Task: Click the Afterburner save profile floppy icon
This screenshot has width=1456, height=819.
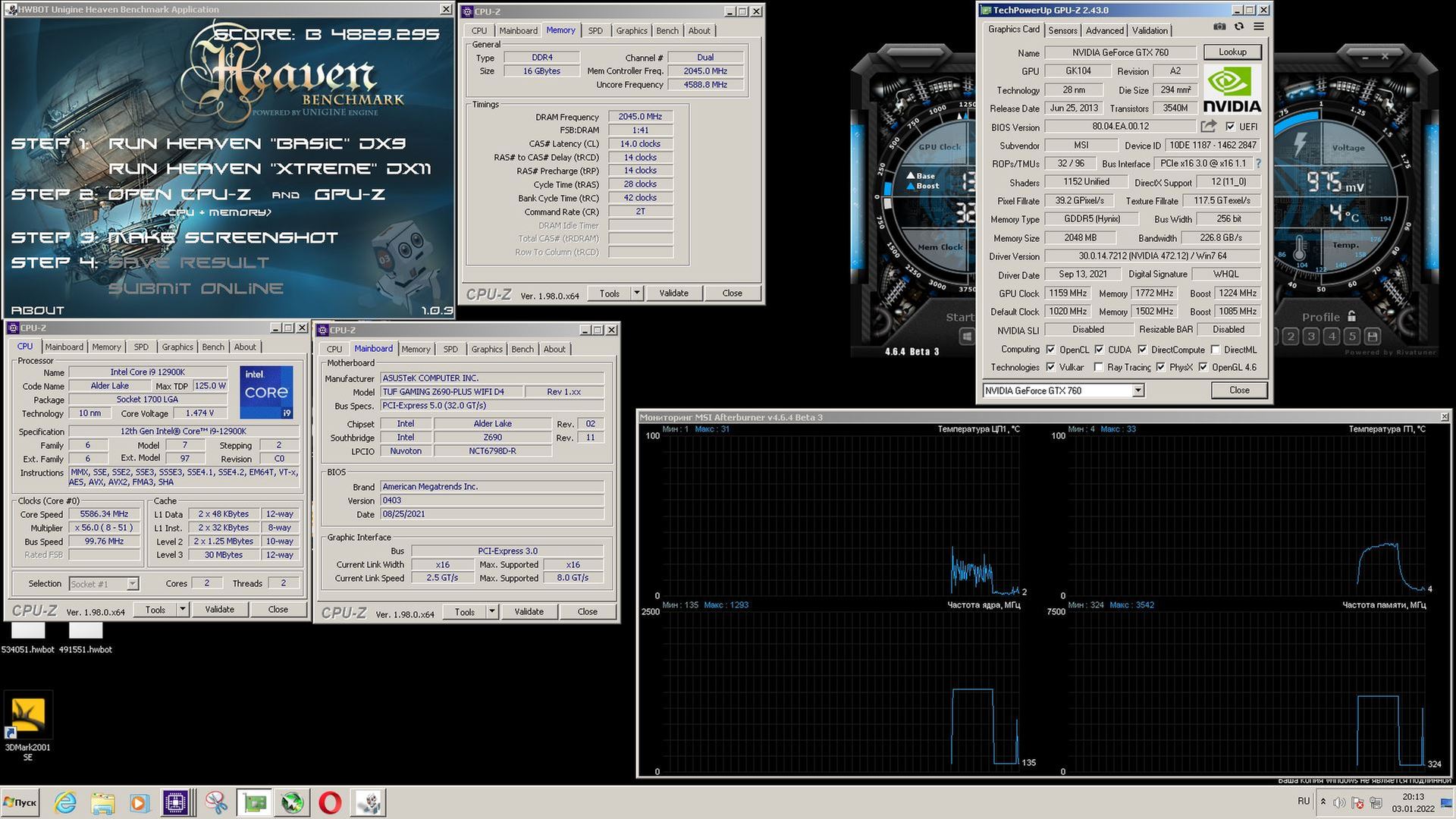Action: coord(1373,336)
